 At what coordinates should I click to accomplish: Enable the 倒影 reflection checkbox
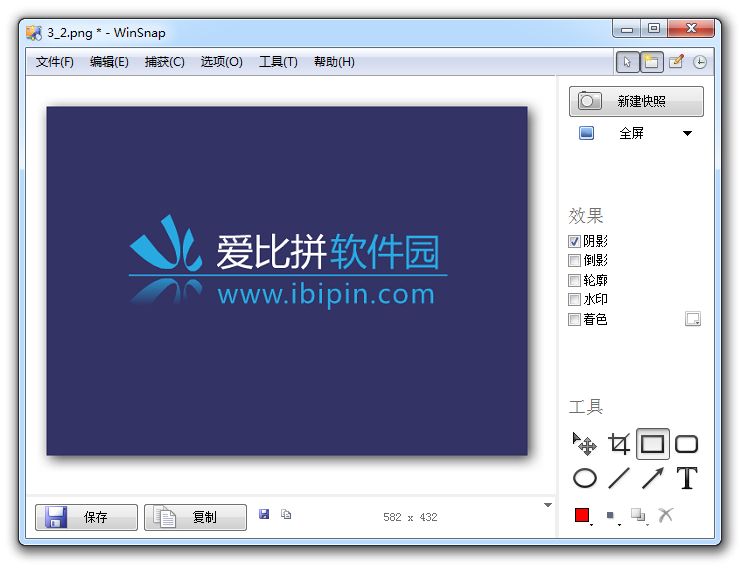574,260
